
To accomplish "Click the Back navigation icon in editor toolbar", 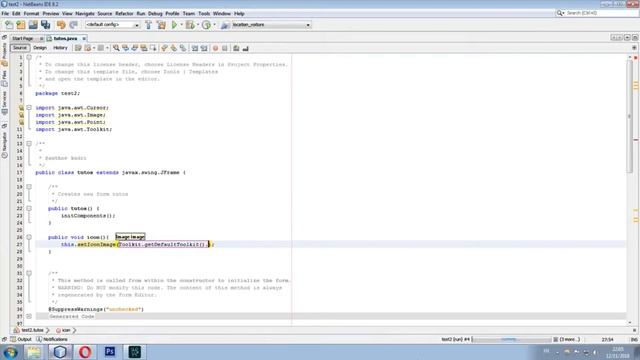I will [87, 48].
